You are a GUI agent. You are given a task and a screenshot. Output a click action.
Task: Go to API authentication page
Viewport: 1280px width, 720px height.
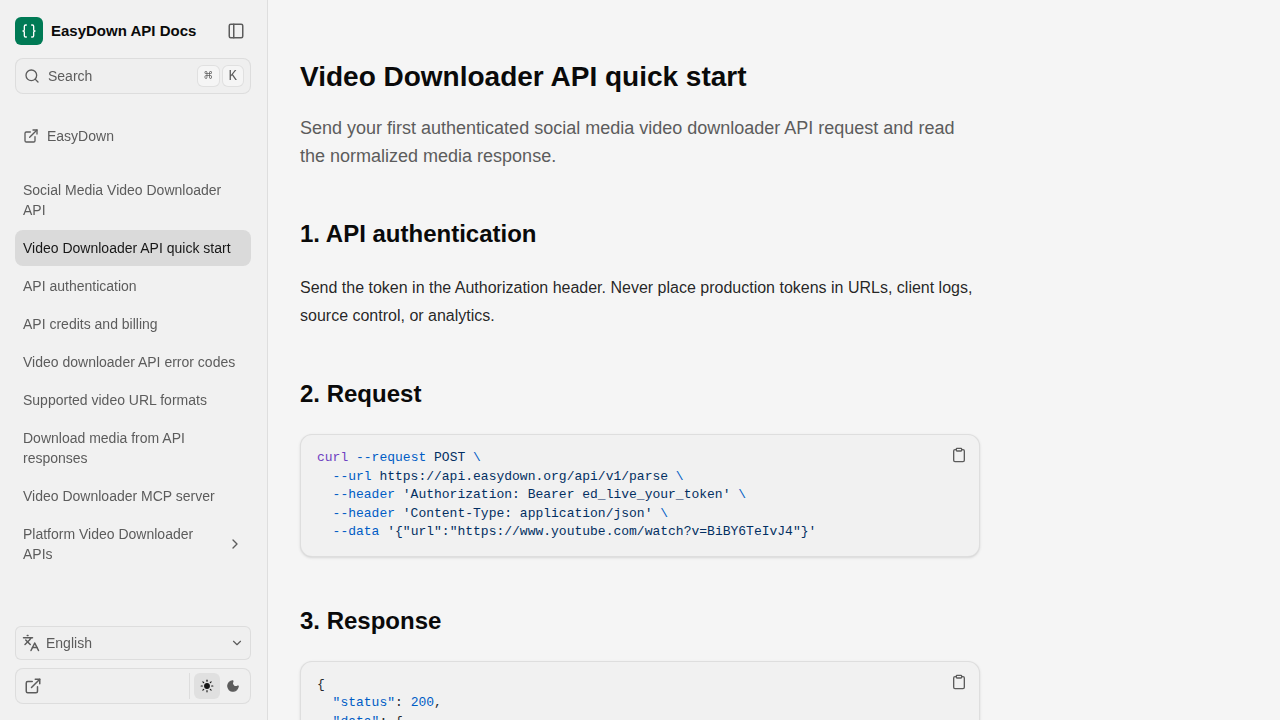click(x=133, y=286)
